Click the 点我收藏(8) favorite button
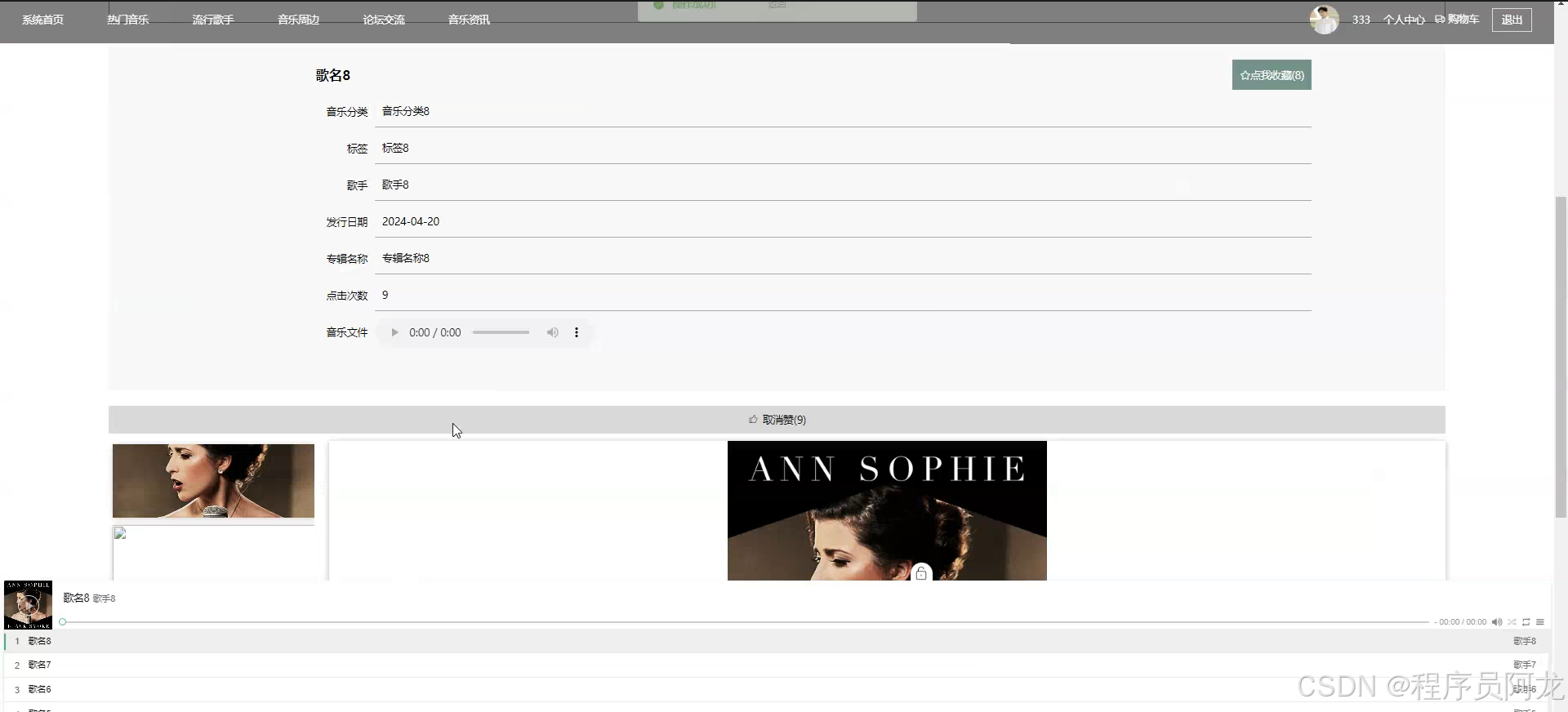 tap(1272, 75)
